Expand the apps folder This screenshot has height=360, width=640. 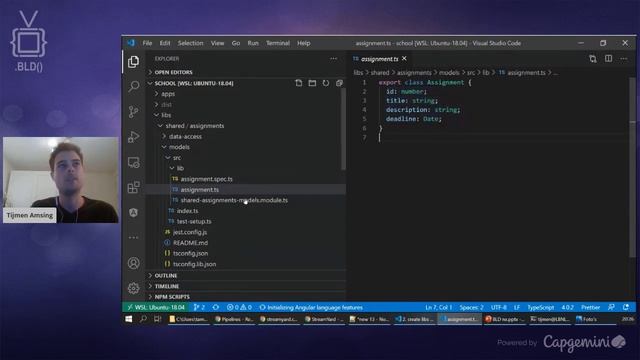click(x=246, y=94)
